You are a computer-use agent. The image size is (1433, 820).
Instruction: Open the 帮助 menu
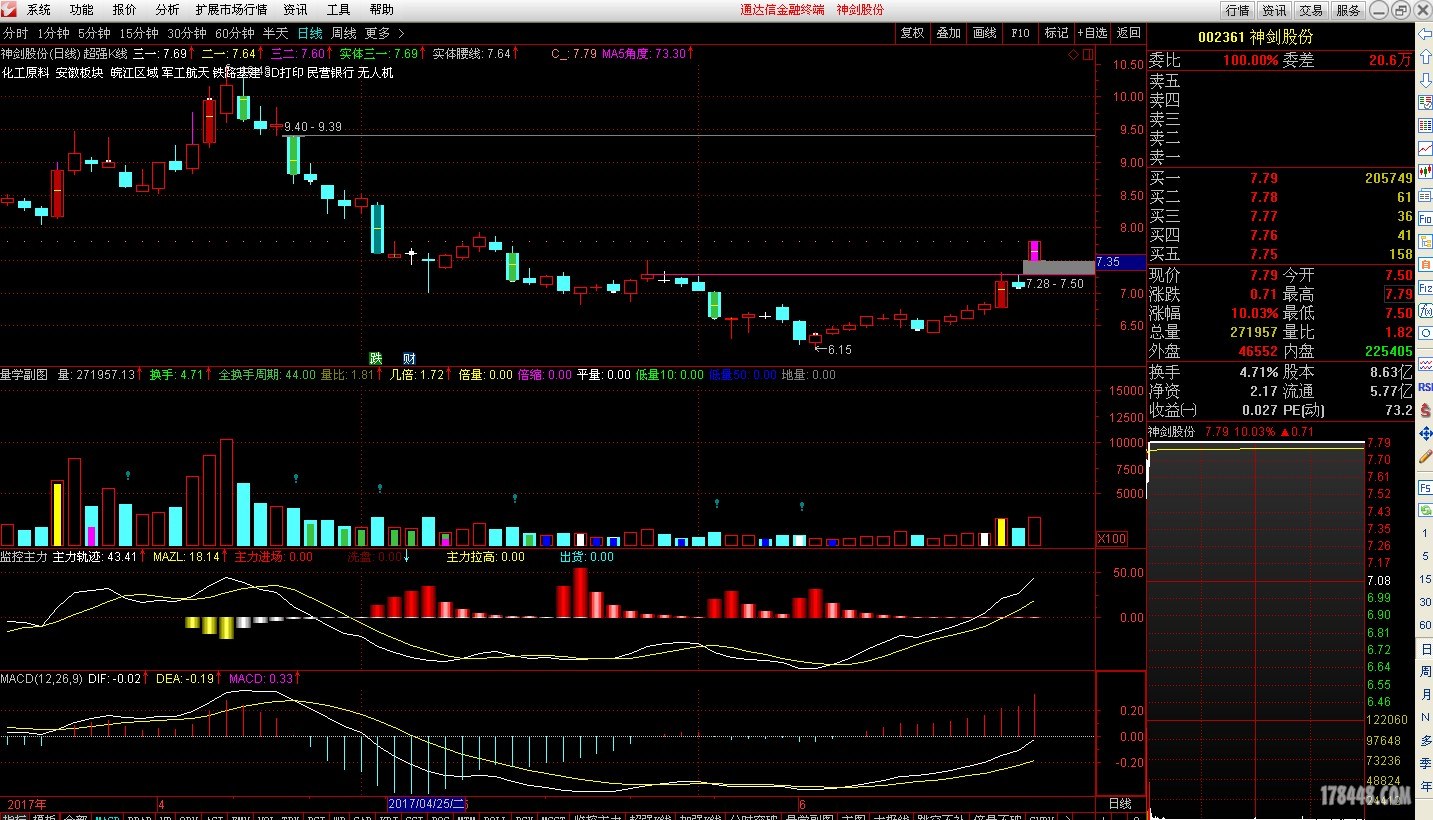tap(381, 10)
